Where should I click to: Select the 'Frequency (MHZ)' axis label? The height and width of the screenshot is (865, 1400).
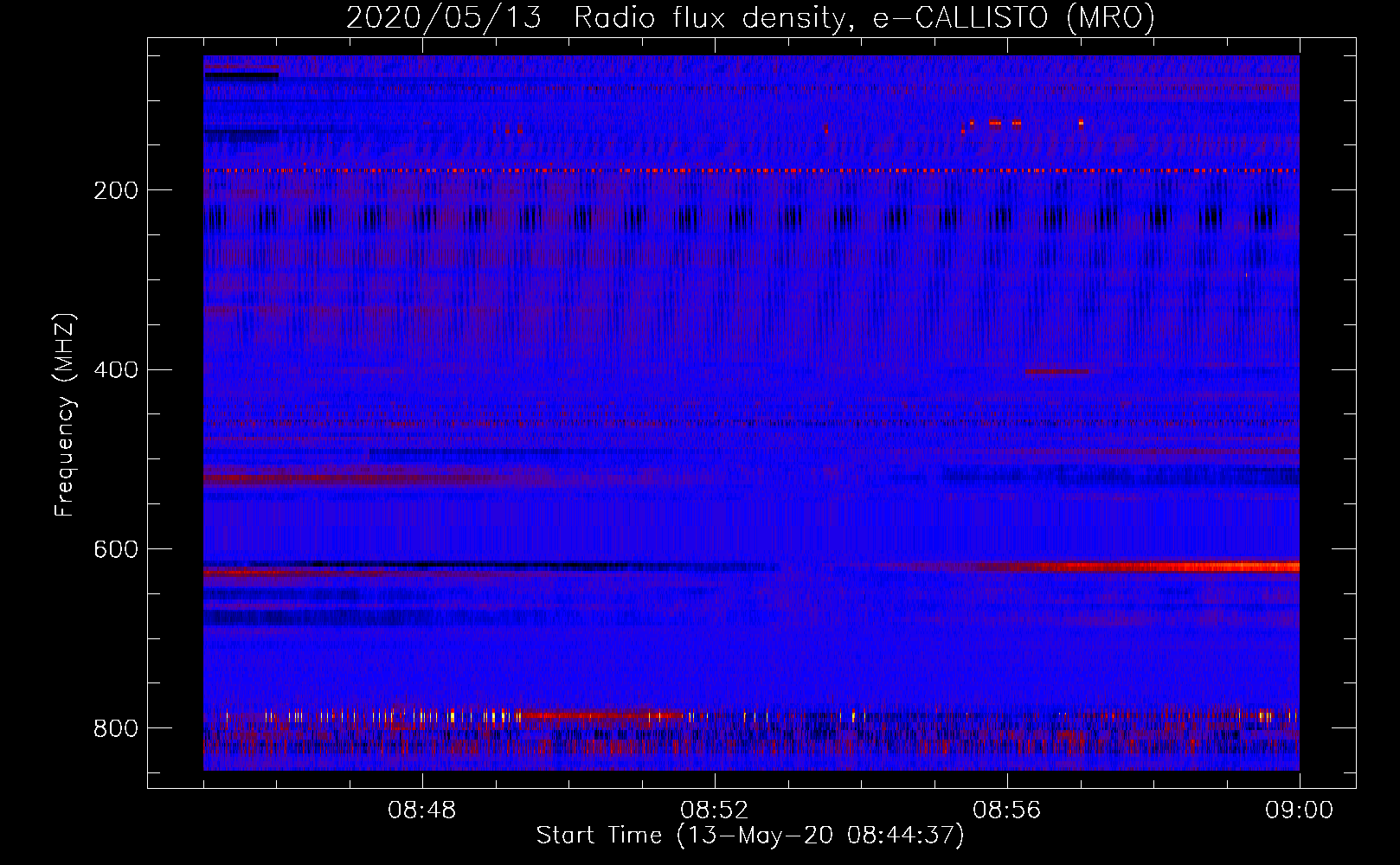(x=64, y=414)
